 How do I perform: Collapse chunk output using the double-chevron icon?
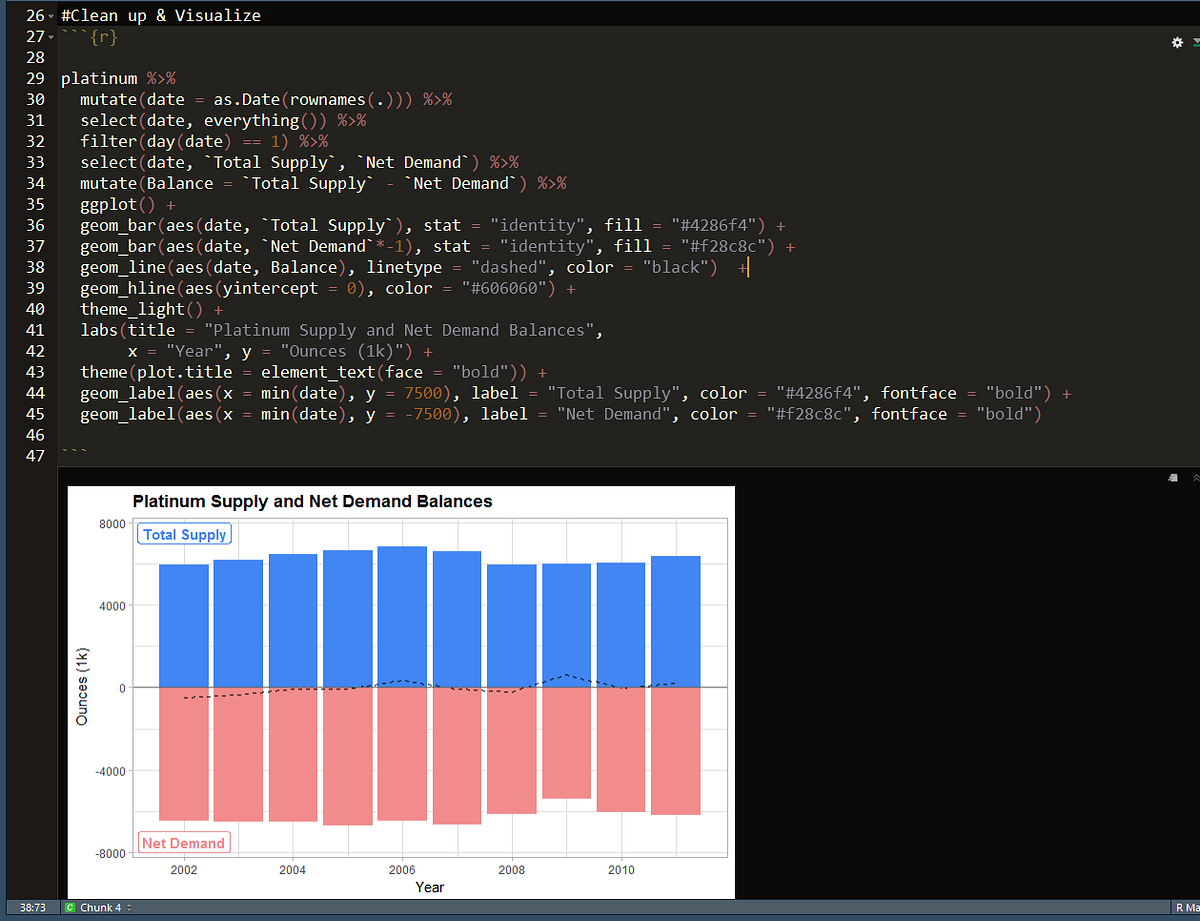click(1196, 478)
